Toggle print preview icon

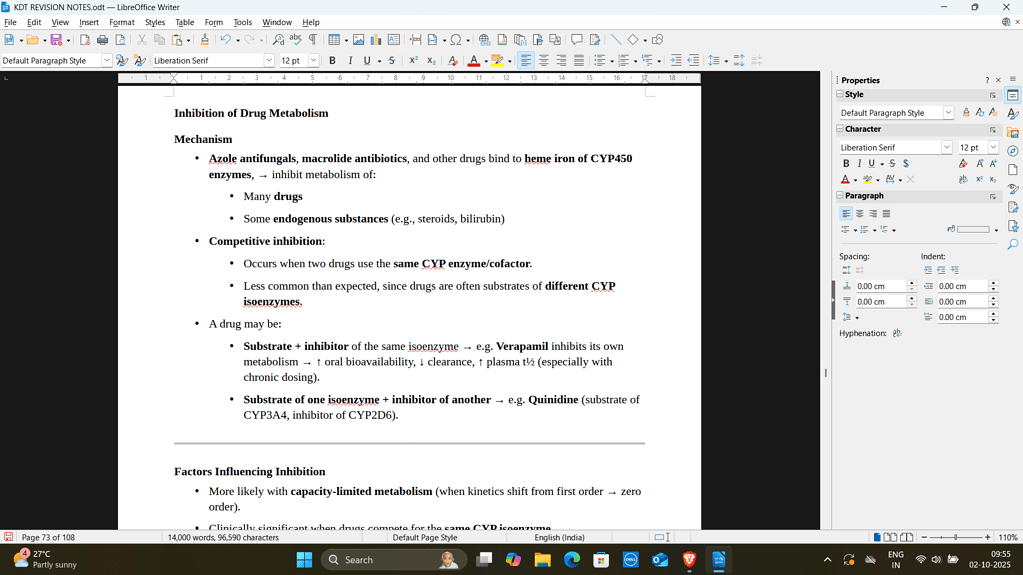tap(121, 40)
